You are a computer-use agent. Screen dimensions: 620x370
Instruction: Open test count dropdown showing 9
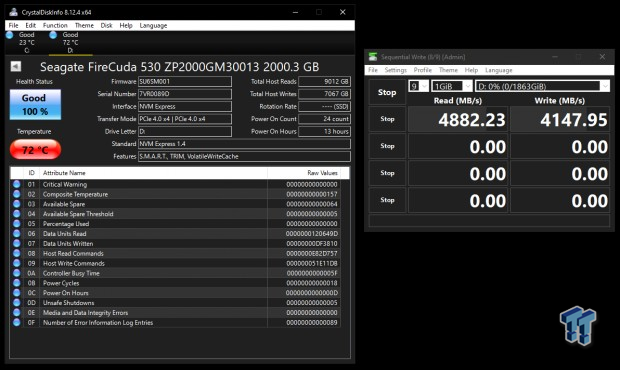418,86
